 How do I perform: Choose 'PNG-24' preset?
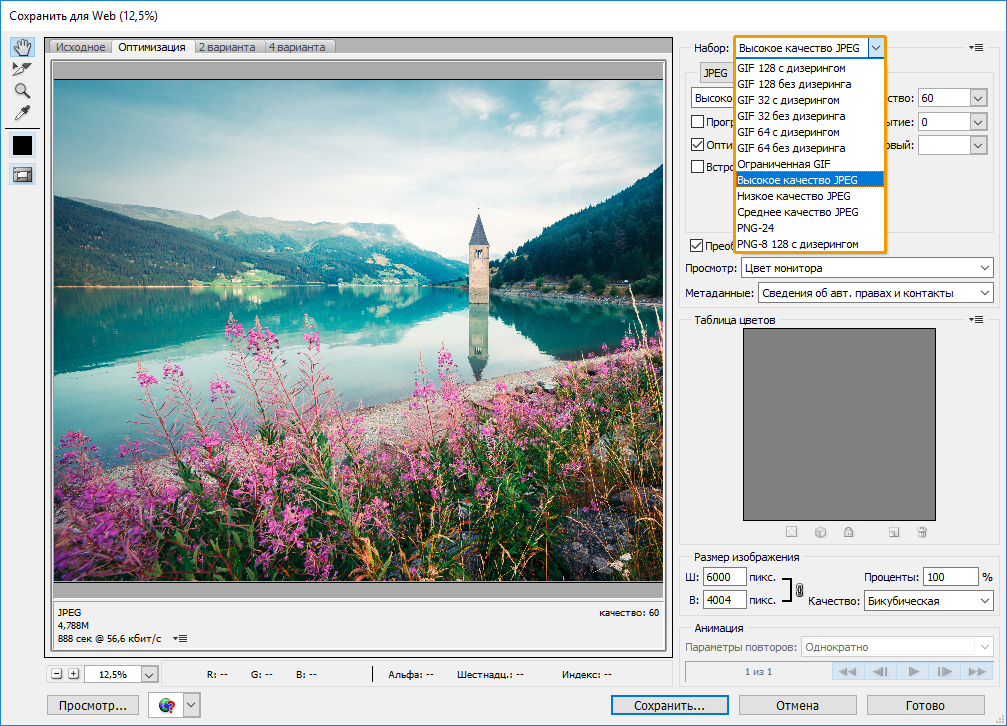pos(809,228)
